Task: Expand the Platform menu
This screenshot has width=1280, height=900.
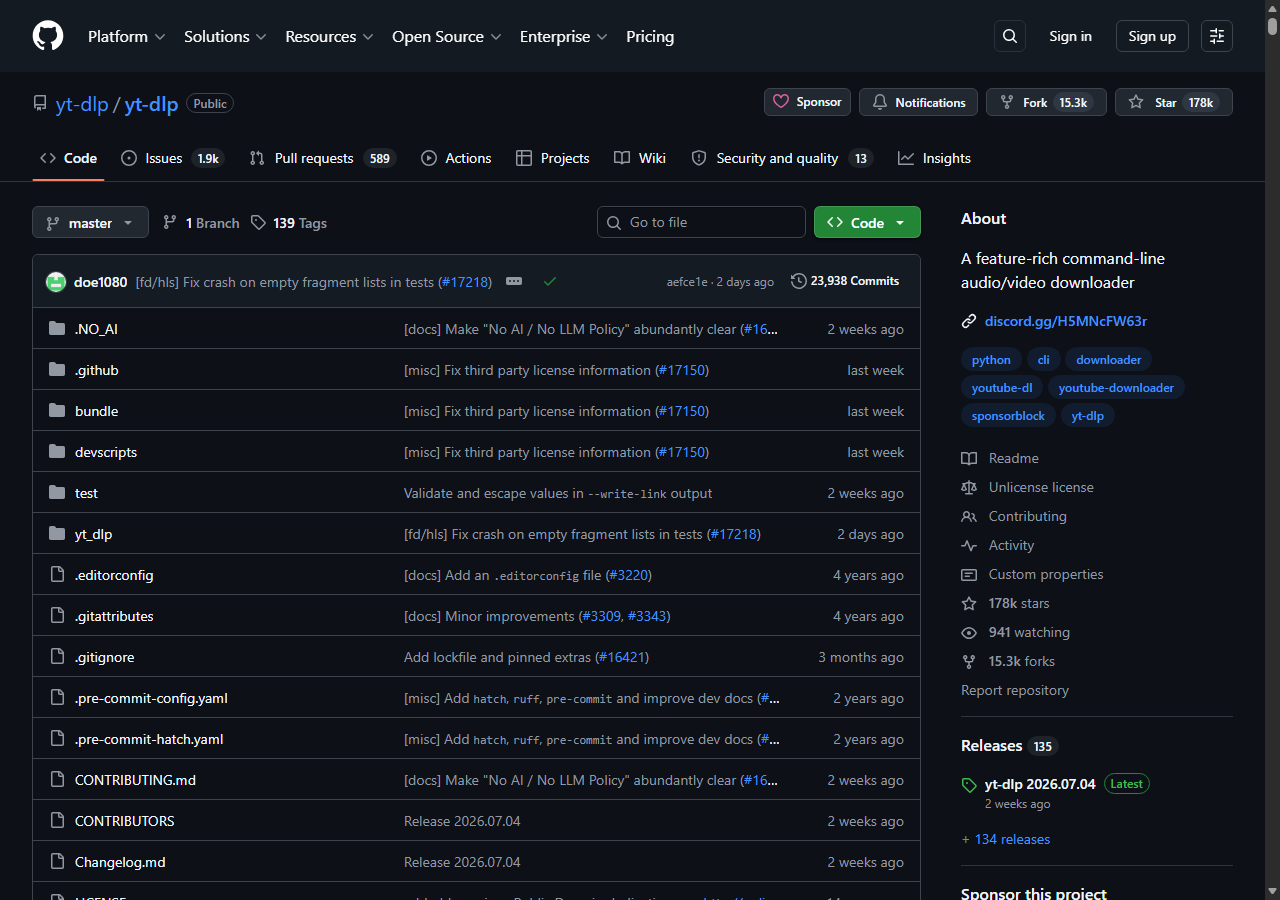Action: (126, 36)
